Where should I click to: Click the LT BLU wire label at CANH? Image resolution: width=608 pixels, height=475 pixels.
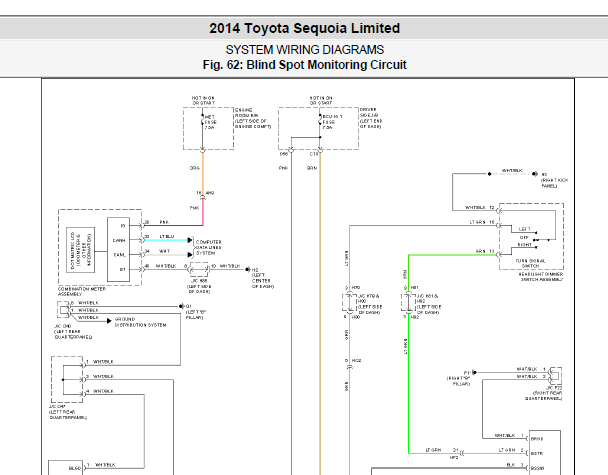pyautogui.click(x=167, y=236)
